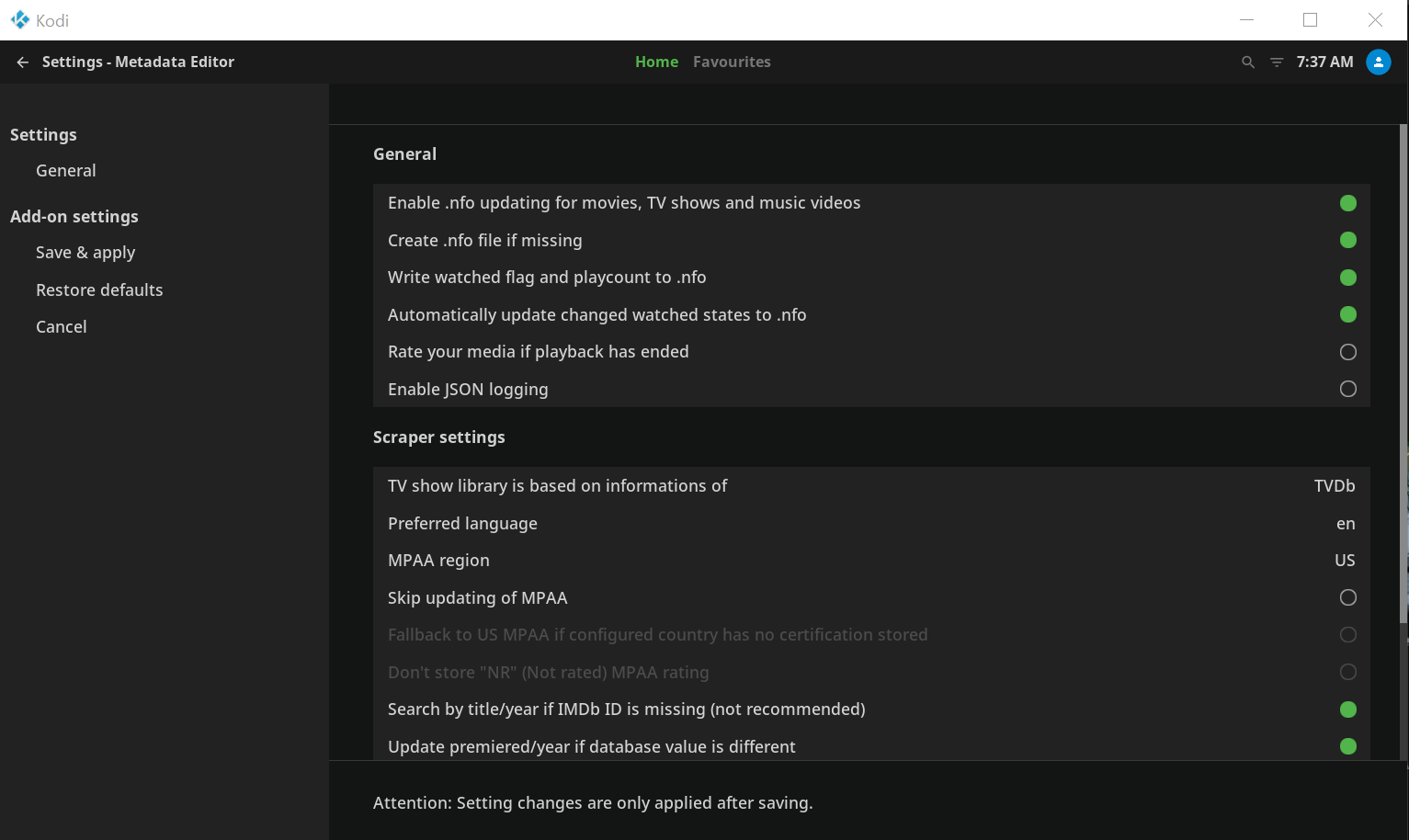Click Save & apply in sidebar
This screenshot has height=840, width=1409.
click(x=85, y=253)
